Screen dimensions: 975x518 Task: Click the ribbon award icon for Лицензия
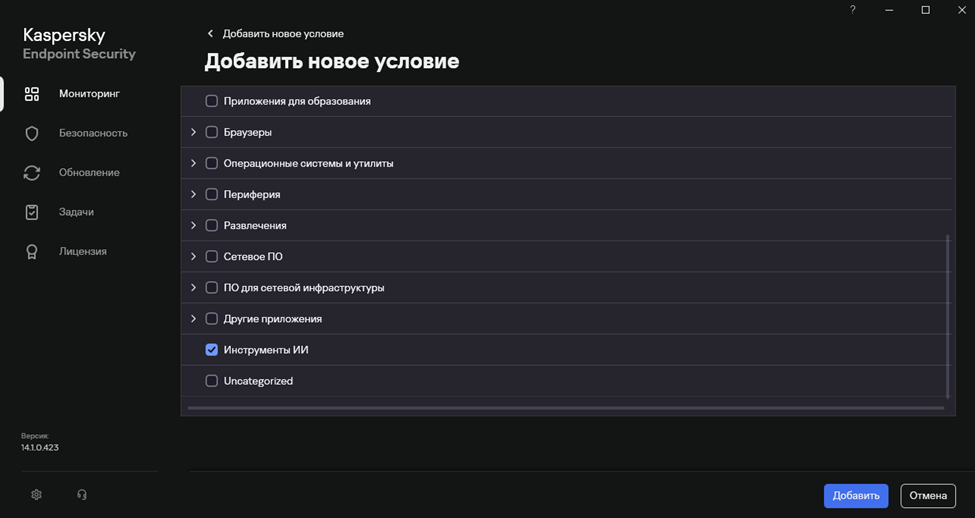click(x=32, y=252)
